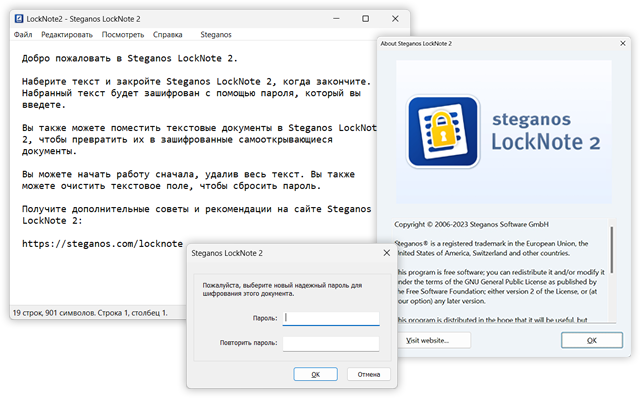Screen dimensions: 640x398
Task: Minimize the LockNote2 main window
Action: click(336, 19)
